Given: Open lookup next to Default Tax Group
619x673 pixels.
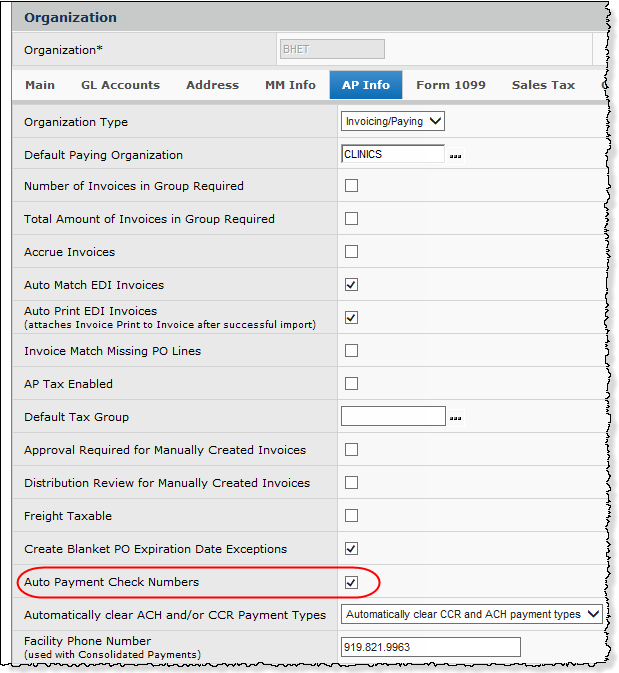Looking at the screenshot, I should tap(457, 417).
